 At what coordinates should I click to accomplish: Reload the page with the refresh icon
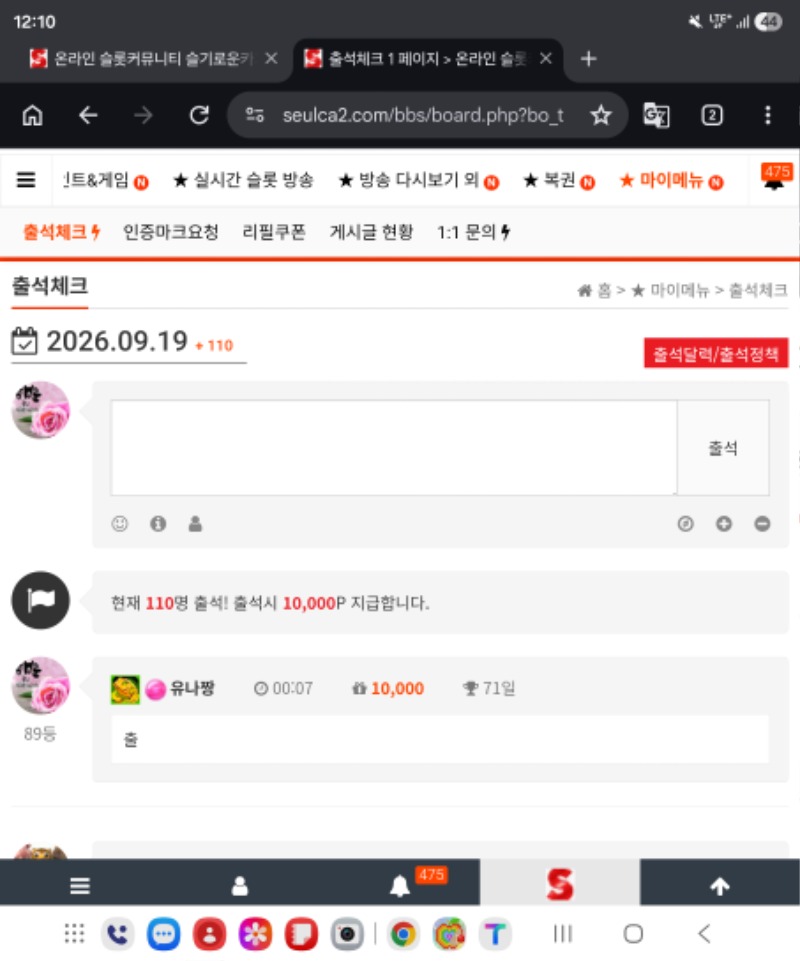[199, 115]
